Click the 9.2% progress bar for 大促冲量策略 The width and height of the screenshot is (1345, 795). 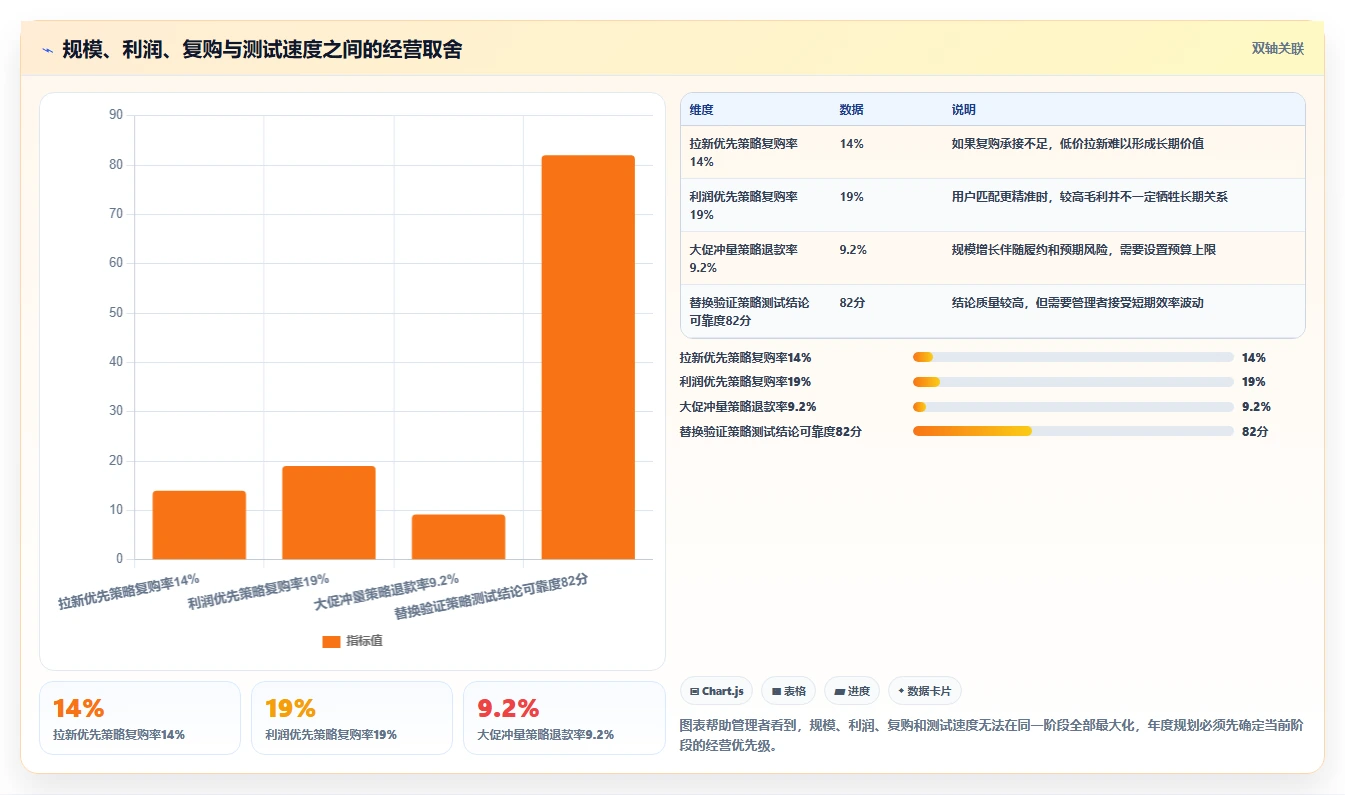[1073, 407]
